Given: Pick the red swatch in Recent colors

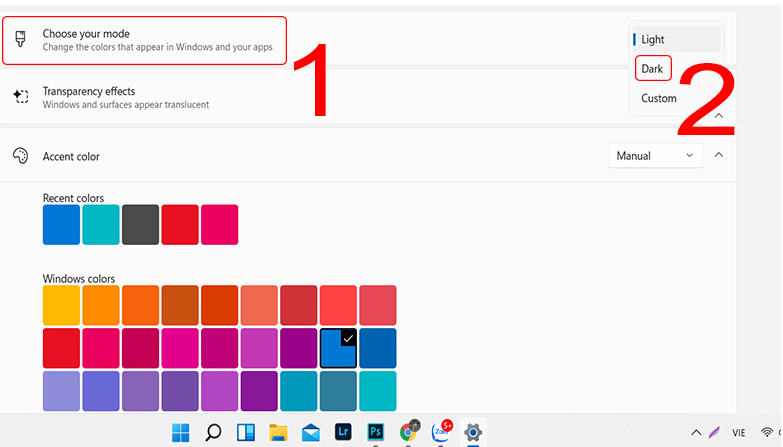Looking at the screenshot, I should coord(180,225).
